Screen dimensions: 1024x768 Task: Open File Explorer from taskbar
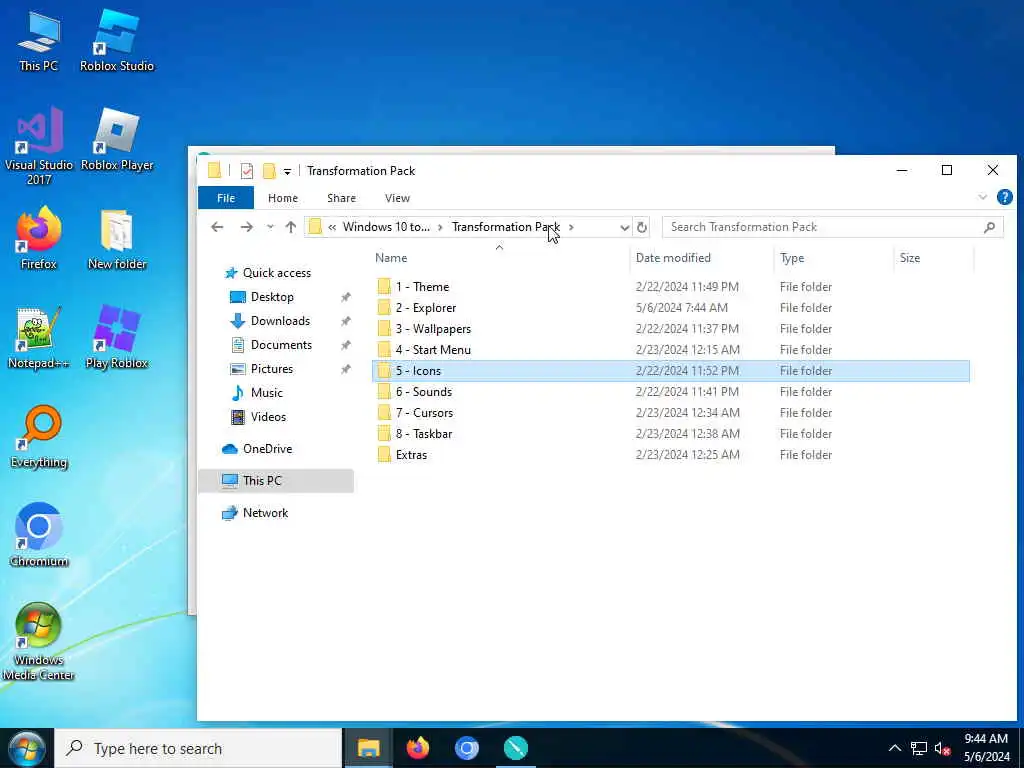[368, 748]
